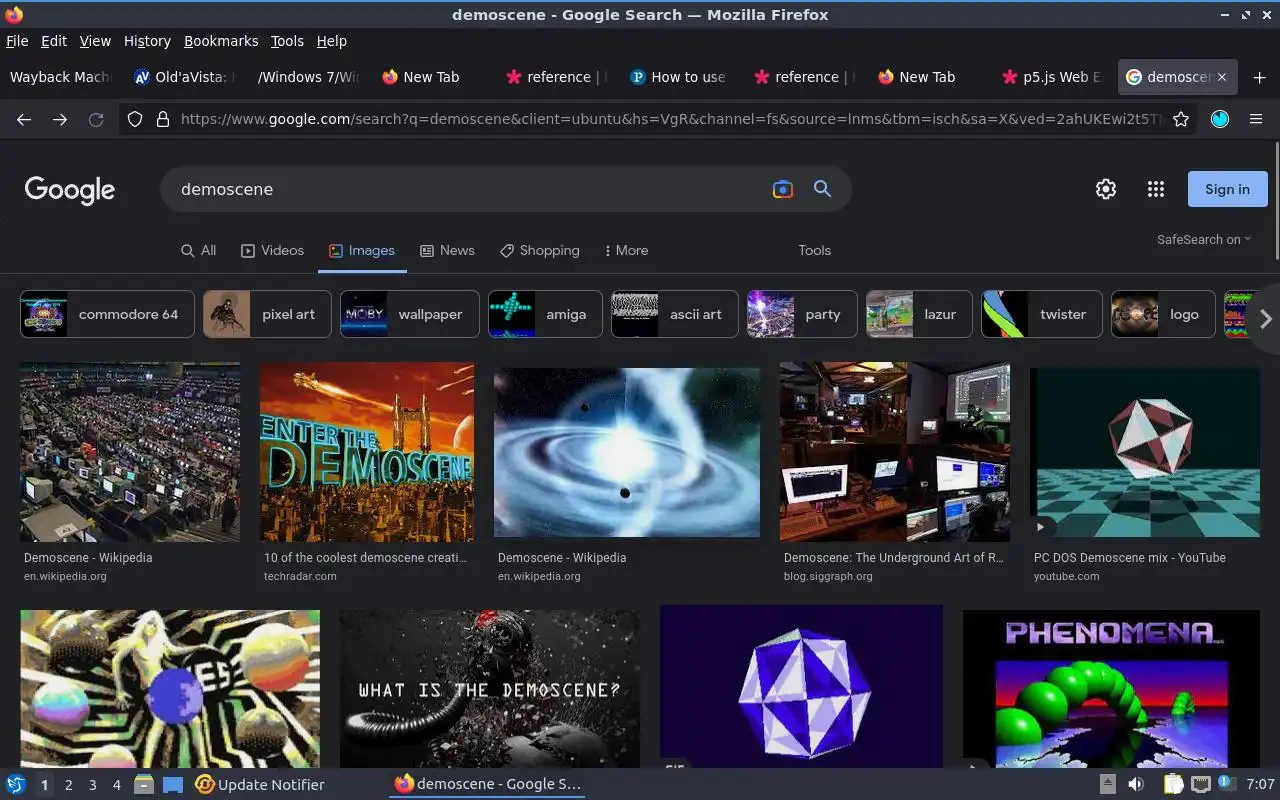Reload the page with the refresh icon
Screen dimensions: 1280x800
click(x=96, y=119)
